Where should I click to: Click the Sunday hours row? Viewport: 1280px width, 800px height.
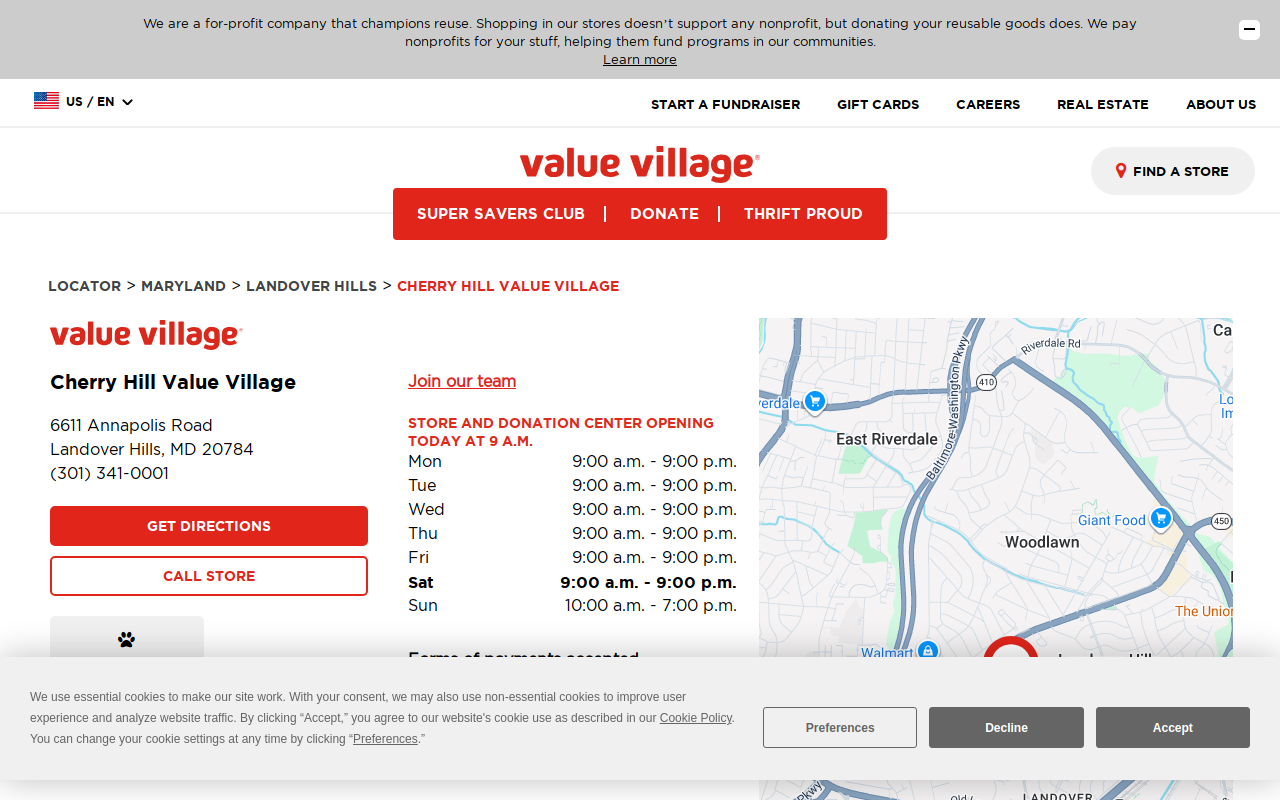point(572,605)
